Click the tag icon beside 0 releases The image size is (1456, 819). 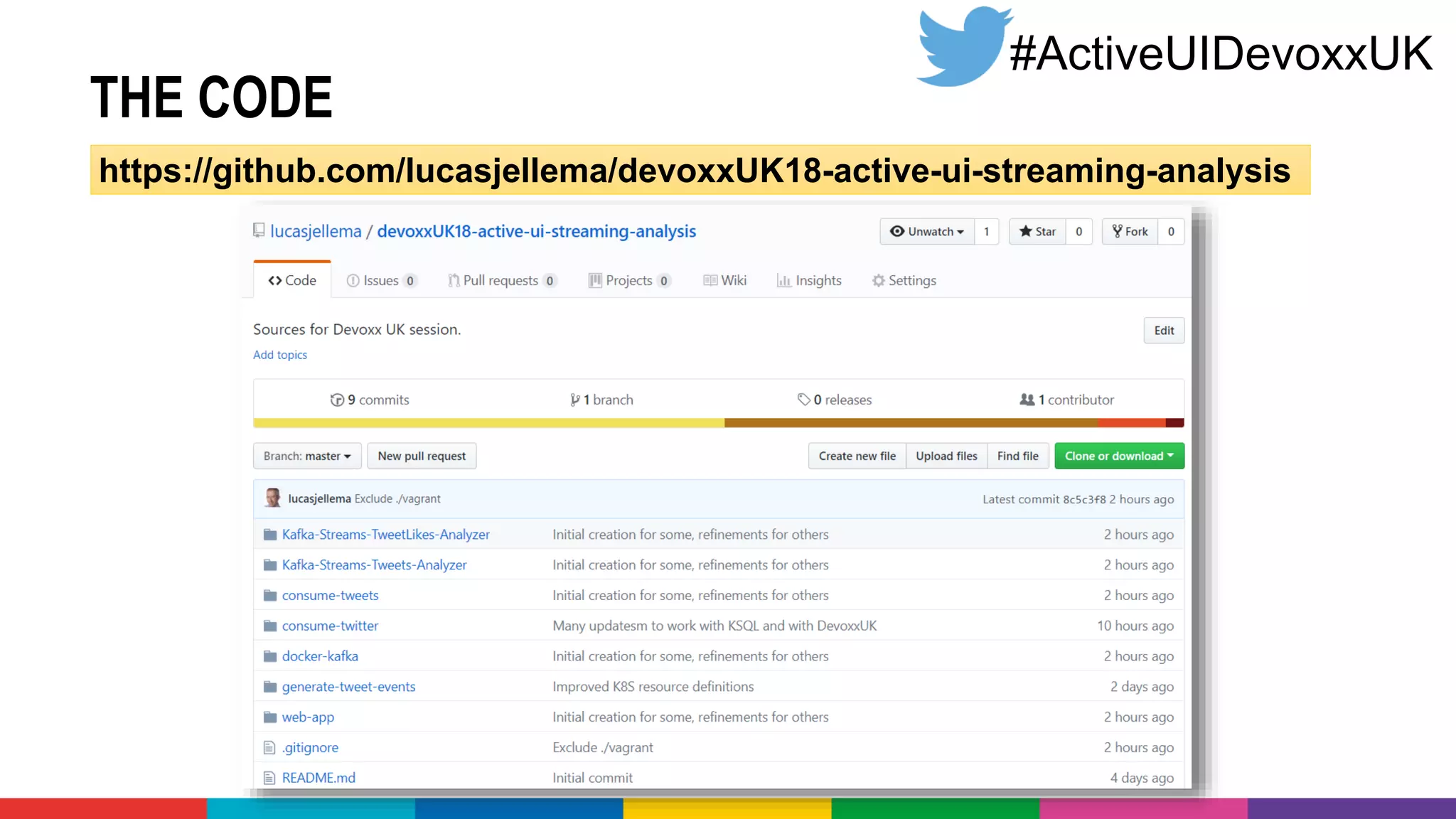coord(803,400)
